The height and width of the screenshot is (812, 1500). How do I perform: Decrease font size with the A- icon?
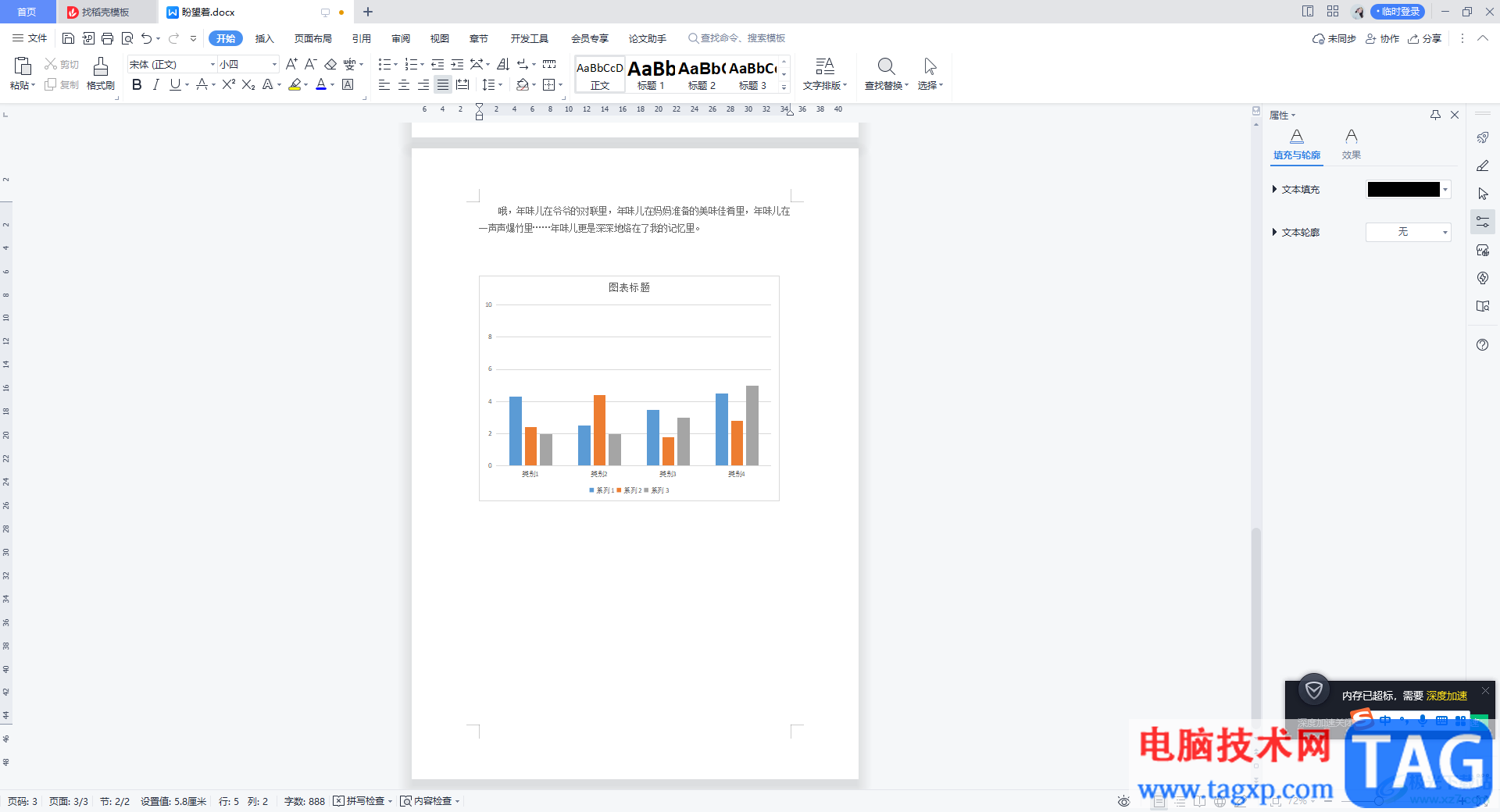(310, 64)
